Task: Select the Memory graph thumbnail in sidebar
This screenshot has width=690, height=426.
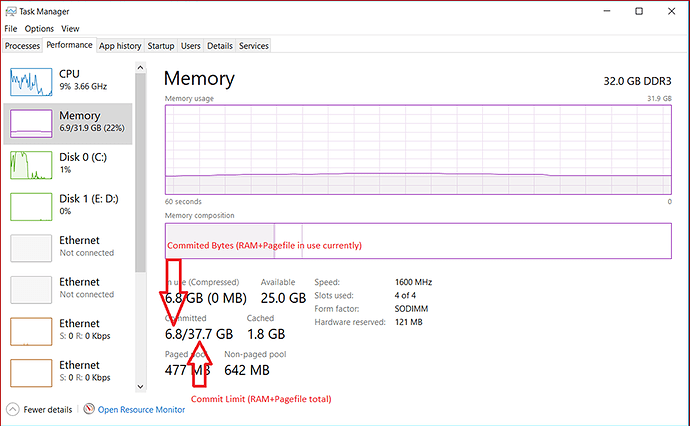Action: 31,124
